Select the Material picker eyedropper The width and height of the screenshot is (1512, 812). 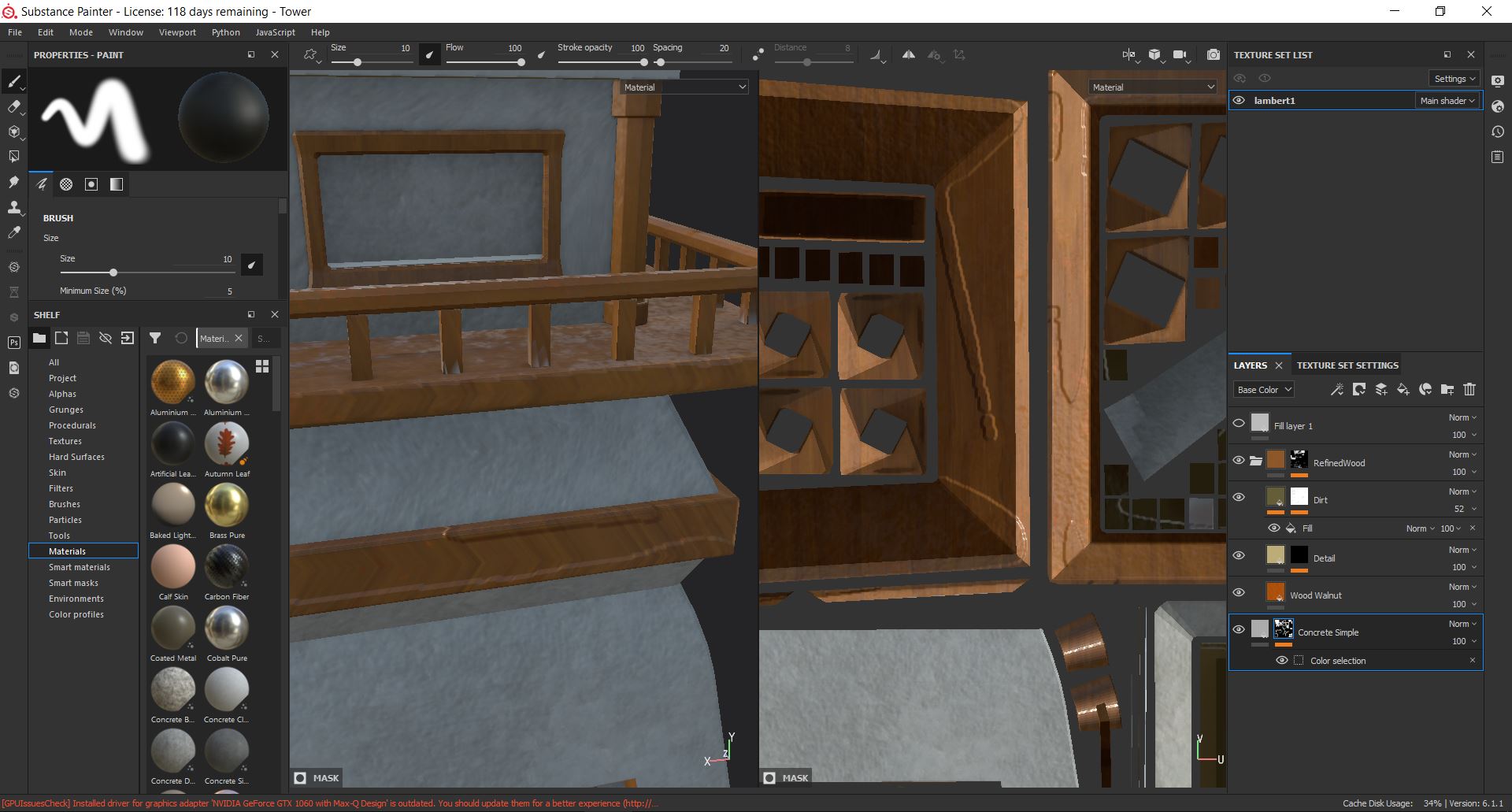pyautogui.click(x=13, y=232)
